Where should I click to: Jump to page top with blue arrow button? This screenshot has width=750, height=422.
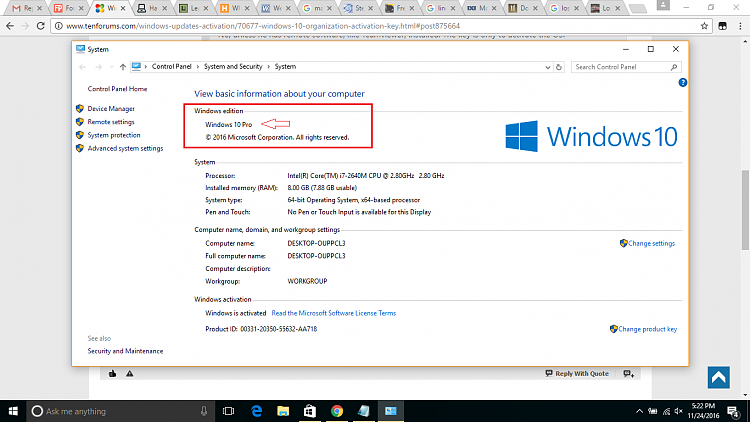point(718,378)
